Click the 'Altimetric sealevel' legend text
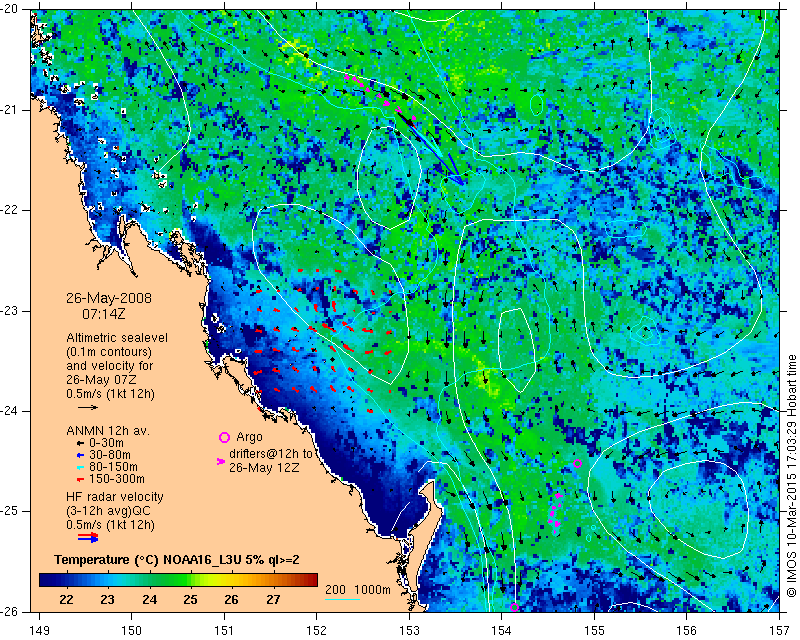This screenshot has height=640, width=800. 117,338
